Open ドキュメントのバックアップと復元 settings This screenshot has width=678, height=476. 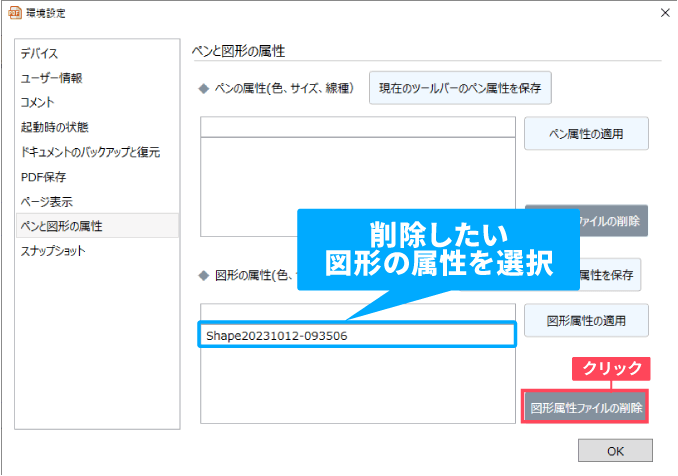click(90, 152)
